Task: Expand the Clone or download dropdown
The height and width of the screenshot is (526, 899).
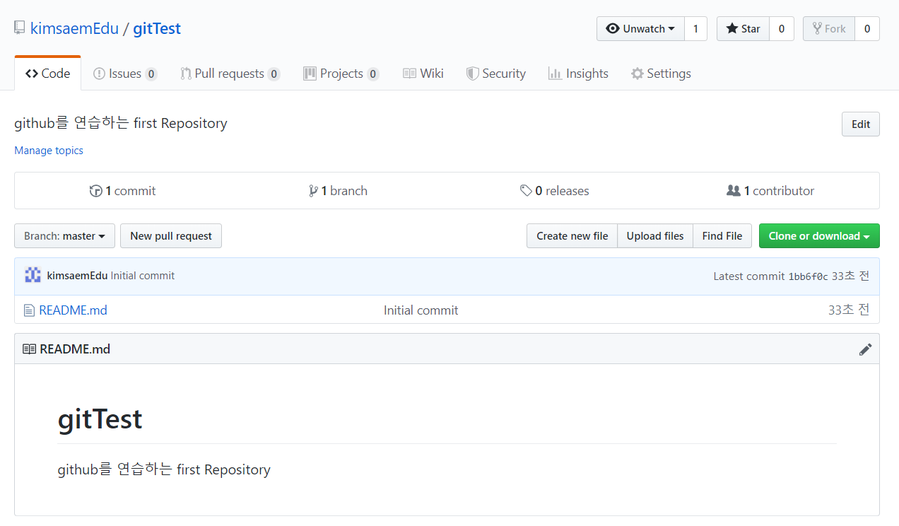Action: click(x=819, y=236)
